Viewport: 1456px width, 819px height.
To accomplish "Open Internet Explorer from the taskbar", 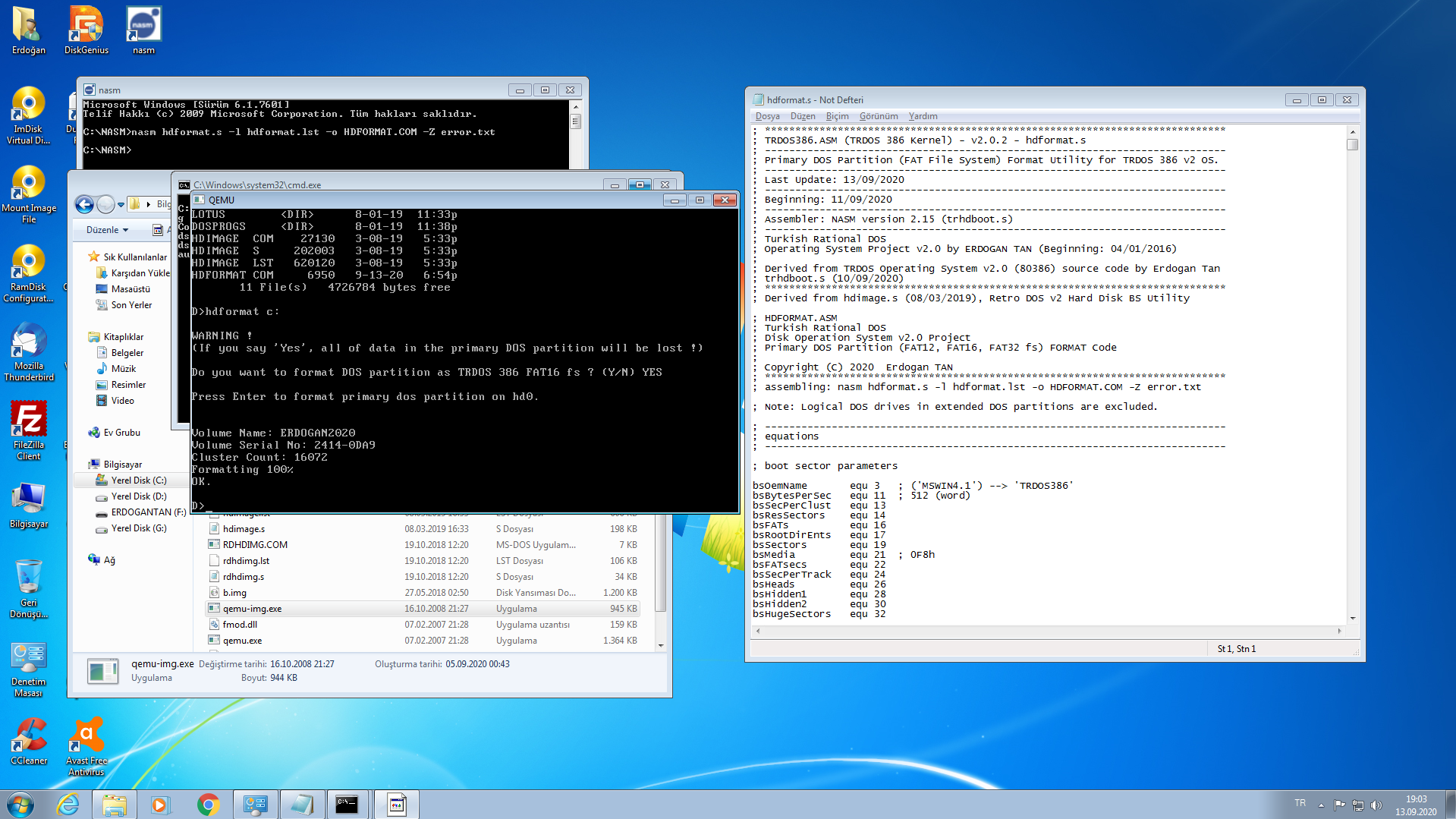I will (68, 805).
